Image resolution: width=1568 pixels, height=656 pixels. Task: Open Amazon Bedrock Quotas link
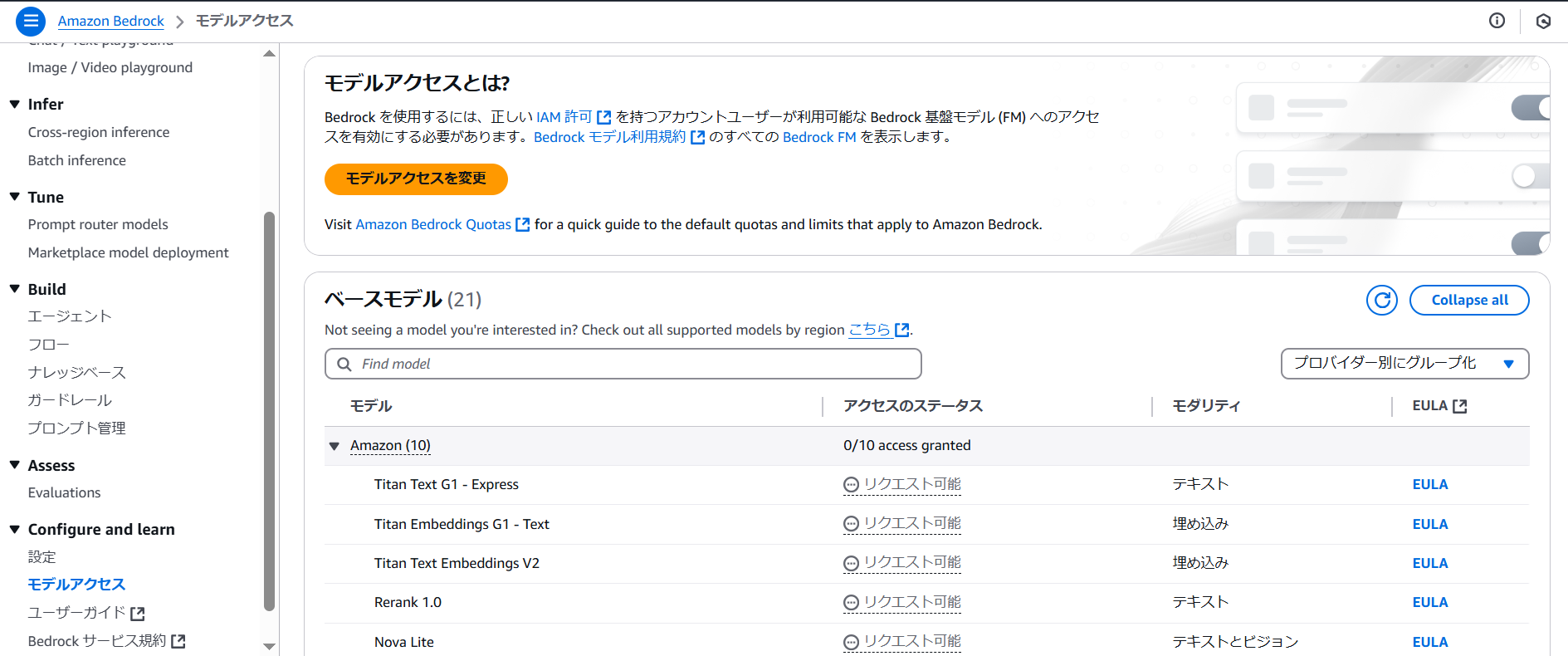pyautogui.click(x=433, y=224)
